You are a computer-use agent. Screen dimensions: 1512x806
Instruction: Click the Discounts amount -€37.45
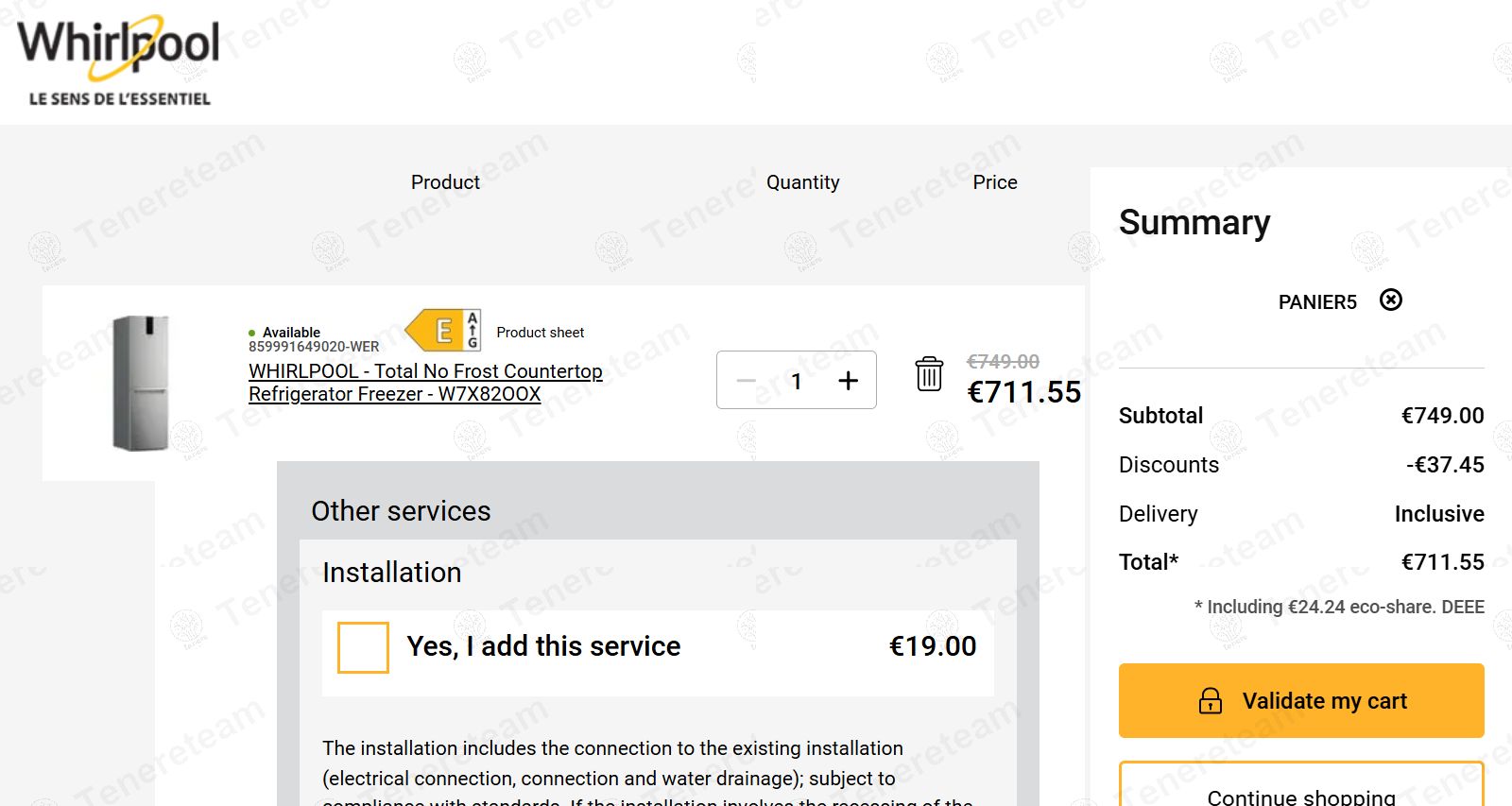1445,465
